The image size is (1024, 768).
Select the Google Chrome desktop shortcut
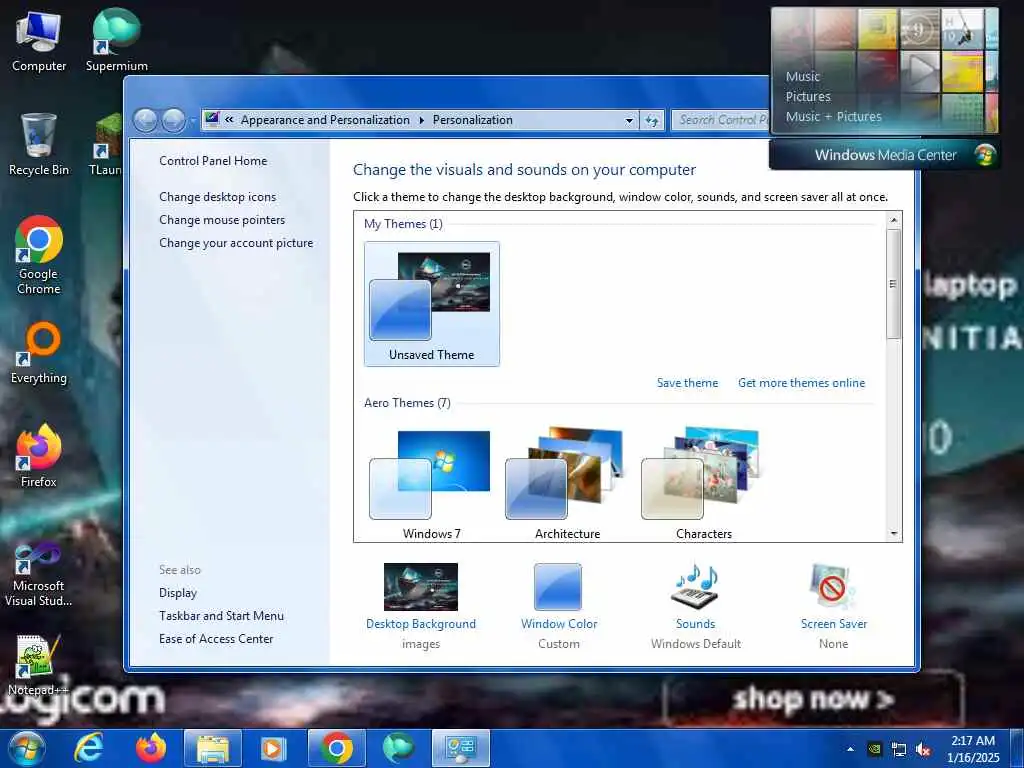(x=39, y=255)
